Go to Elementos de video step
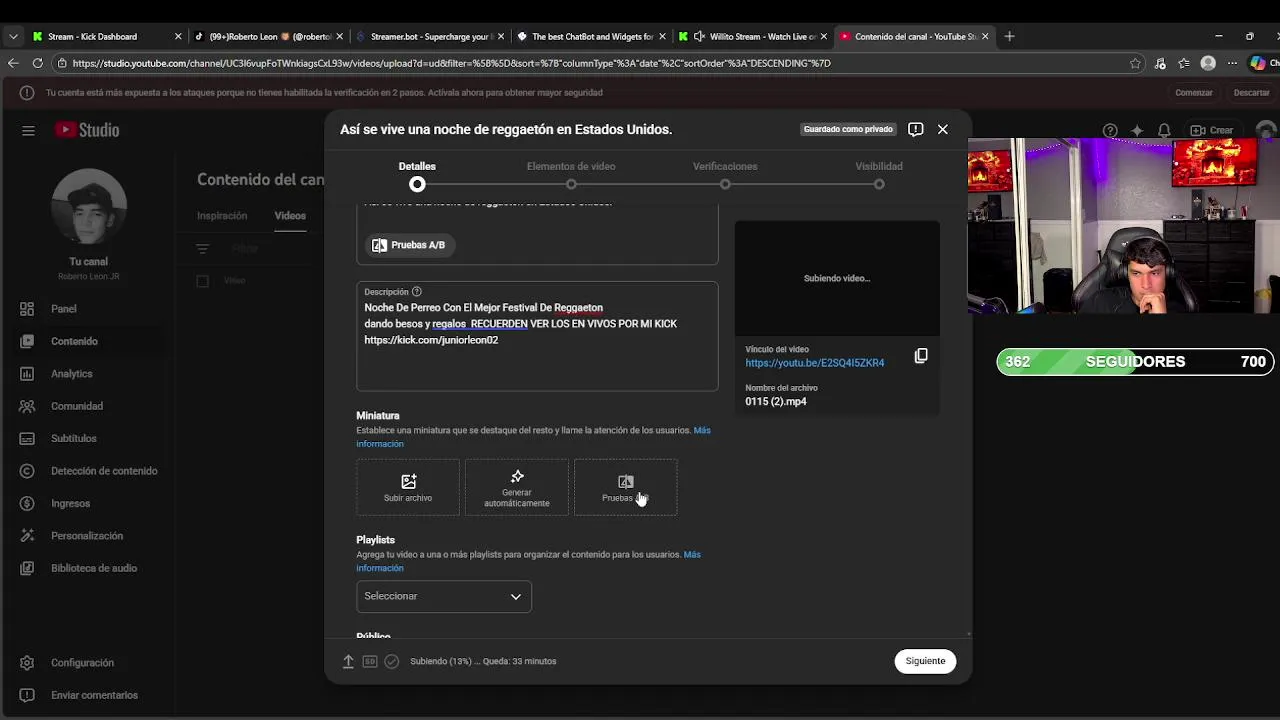 (x=571, y=175)
